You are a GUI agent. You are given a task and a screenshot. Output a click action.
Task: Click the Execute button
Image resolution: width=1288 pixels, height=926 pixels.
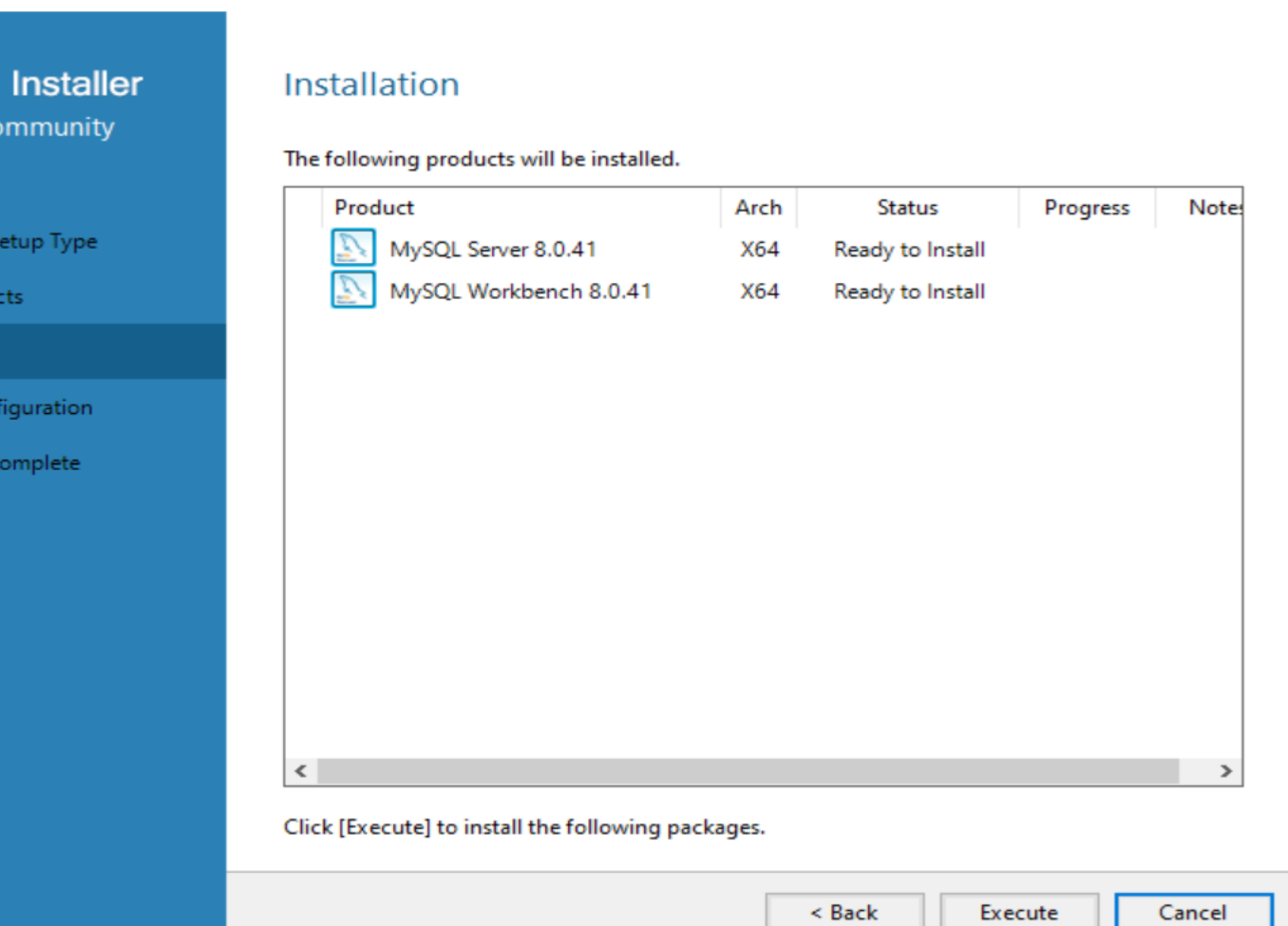click(x=1019, y=911)
